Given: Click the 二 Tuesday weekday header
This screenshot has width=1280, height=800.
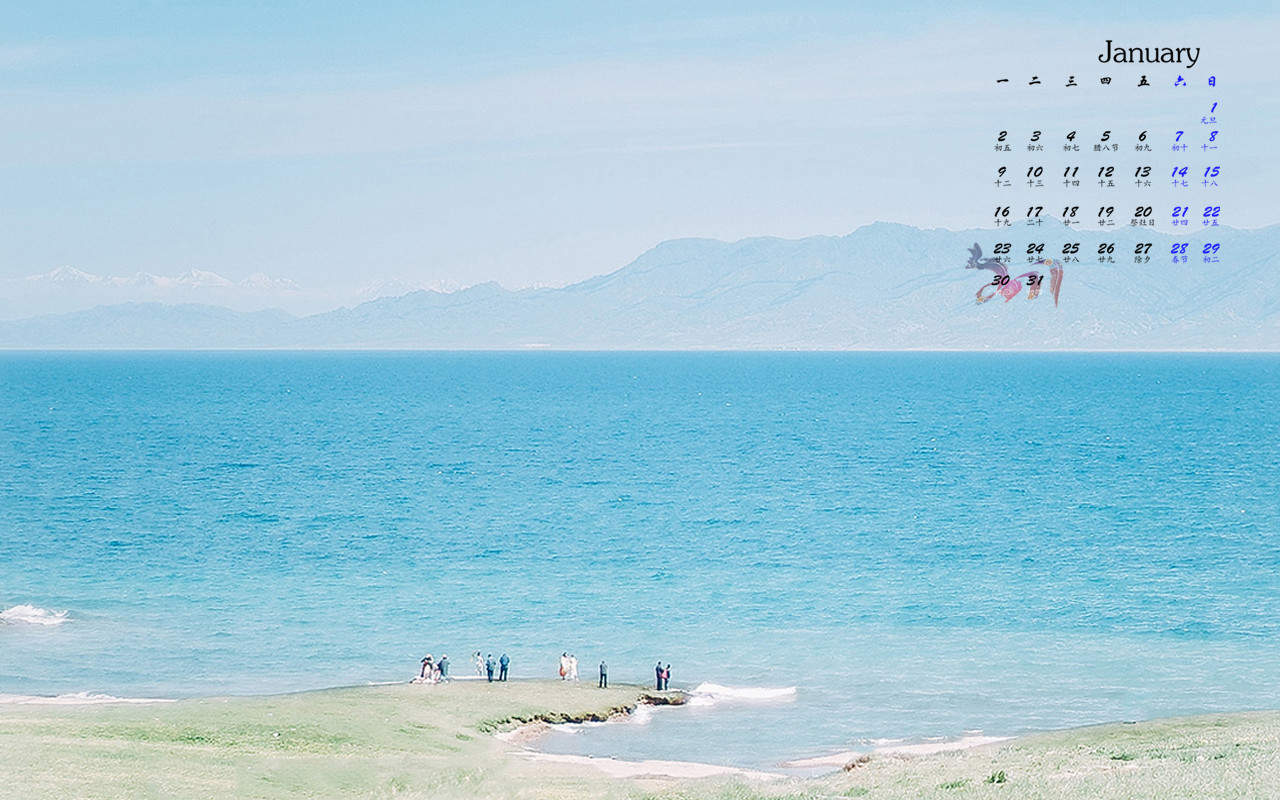Looking at the screenshot, I should click(x=1035, y=82).
